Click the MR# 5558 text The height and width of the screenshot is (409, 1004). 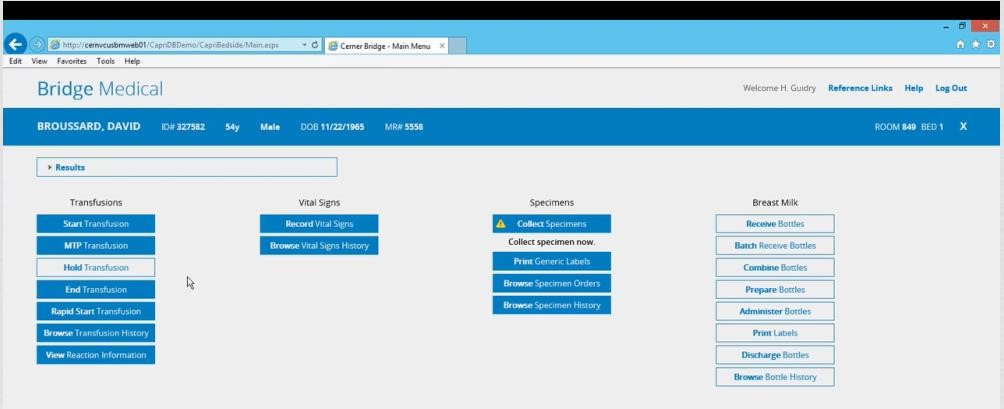403,127
